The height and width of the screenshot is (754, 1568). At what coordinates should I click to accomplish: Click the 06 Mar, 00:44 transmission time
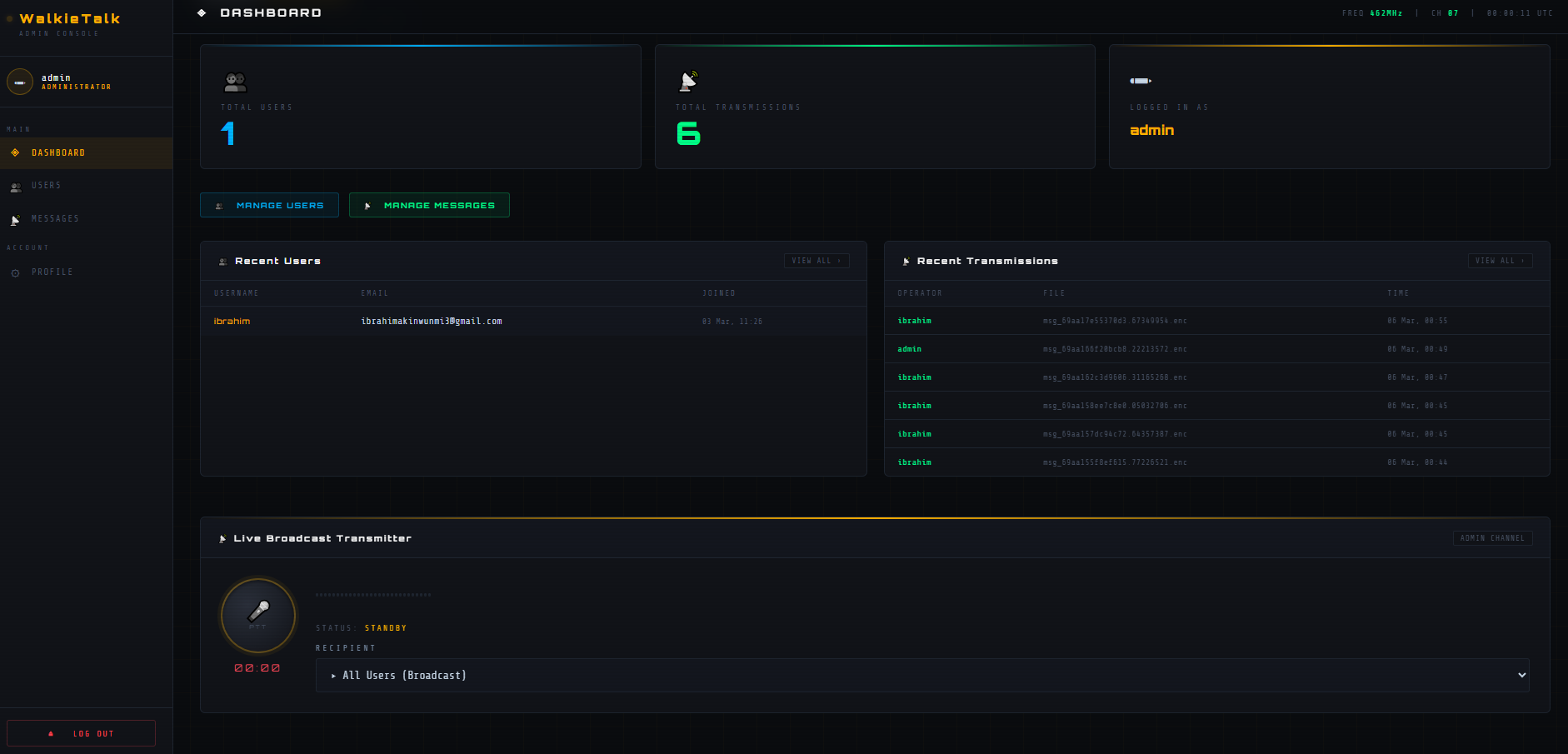(1417, 462)
